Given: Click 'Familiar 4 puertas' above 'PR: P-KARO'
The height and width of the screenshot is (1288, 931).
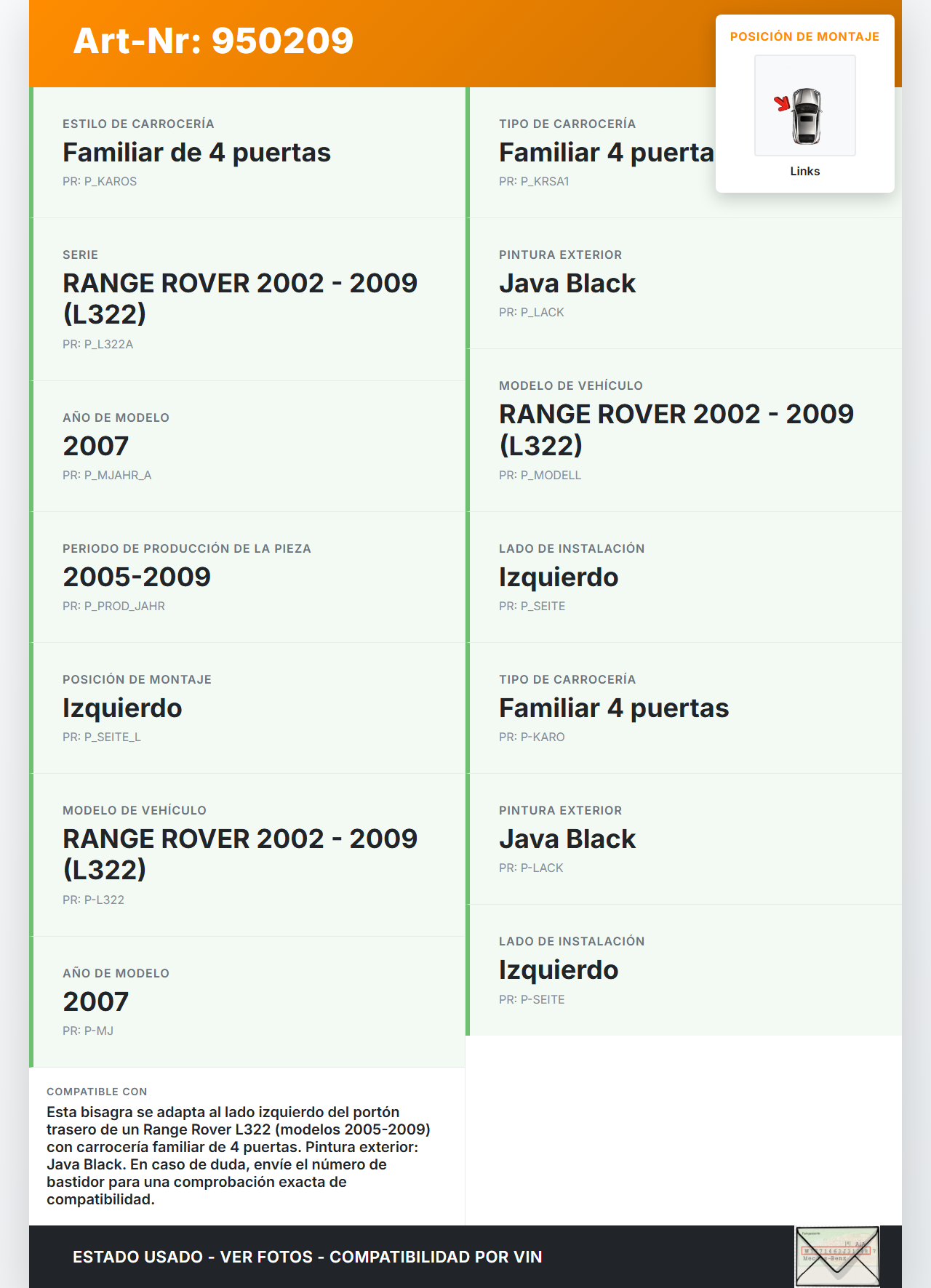Looking at the screenshot, I should pos(614,708).
